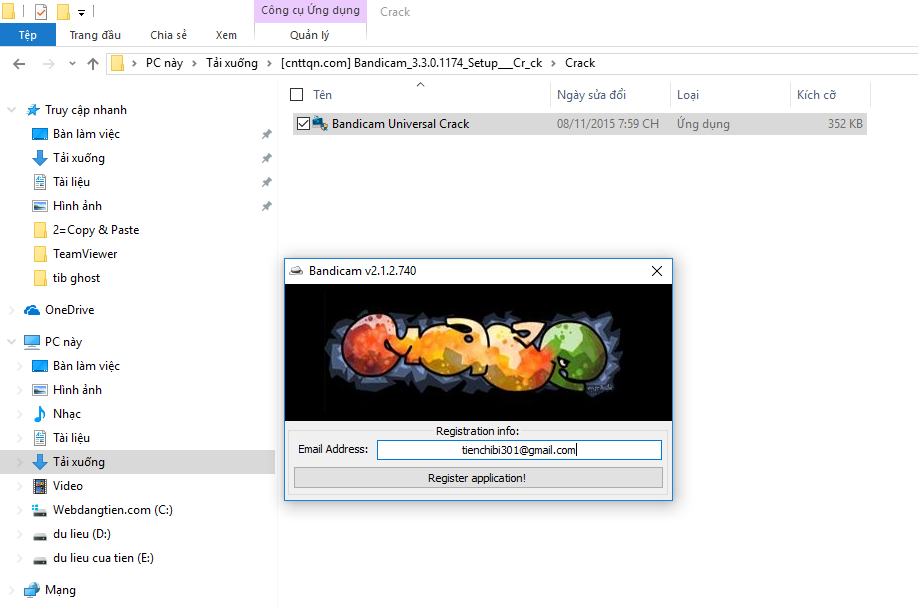This screenshot has height=609, width=918.
Task: Click the Email Address input field
Action: tap(519, 450)
